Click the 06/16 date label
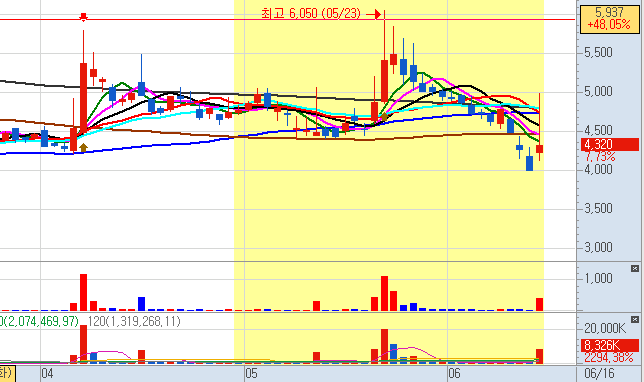Viewport: 644px width, 382px height. click(x=599, y=374)
